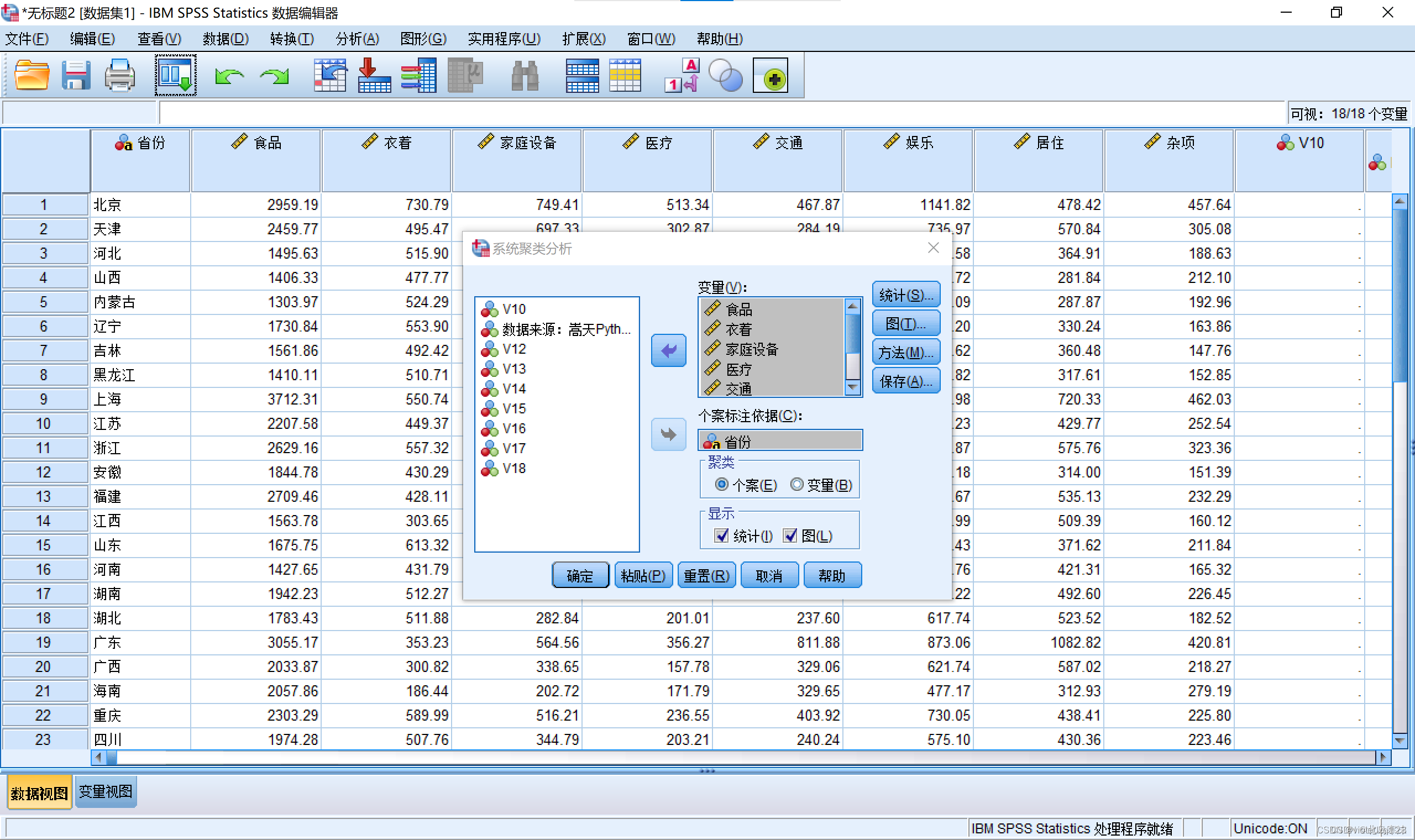Click the Print icon in toolbar
The width and height of the screenshot is (1415, 840).
[119, 75]
